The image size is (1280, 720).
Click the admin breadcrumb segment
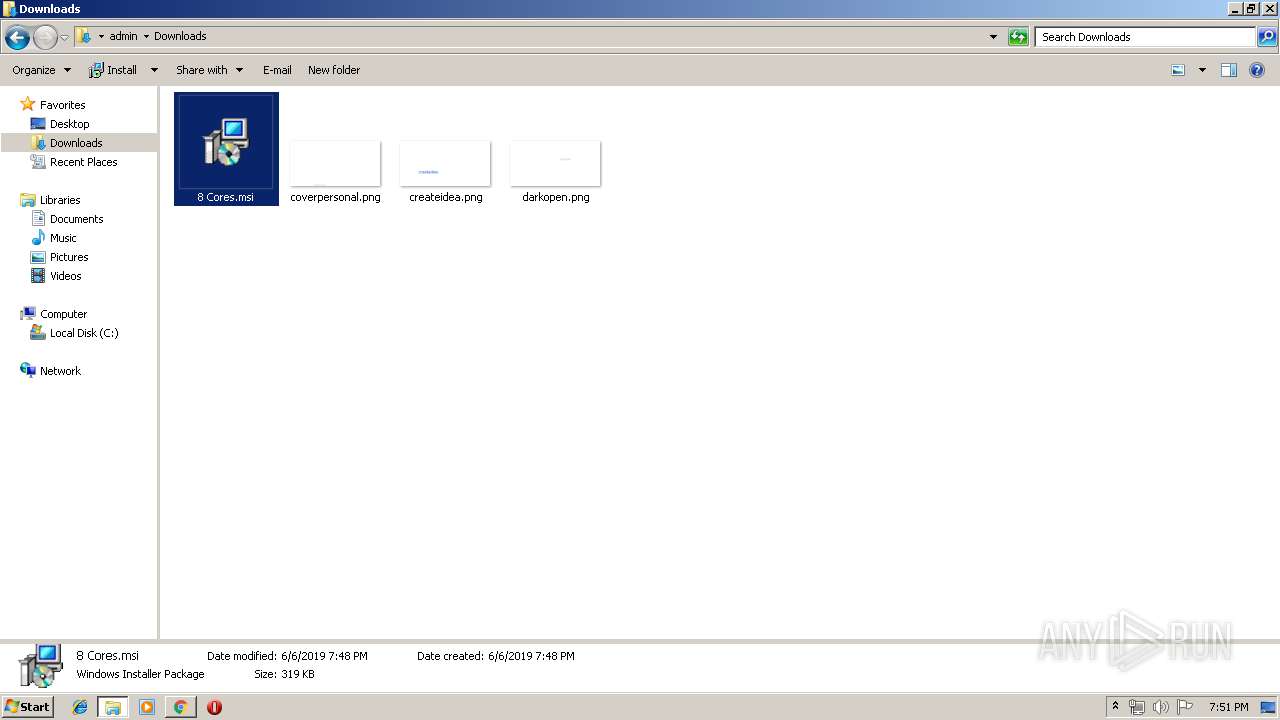pos(123,36)
